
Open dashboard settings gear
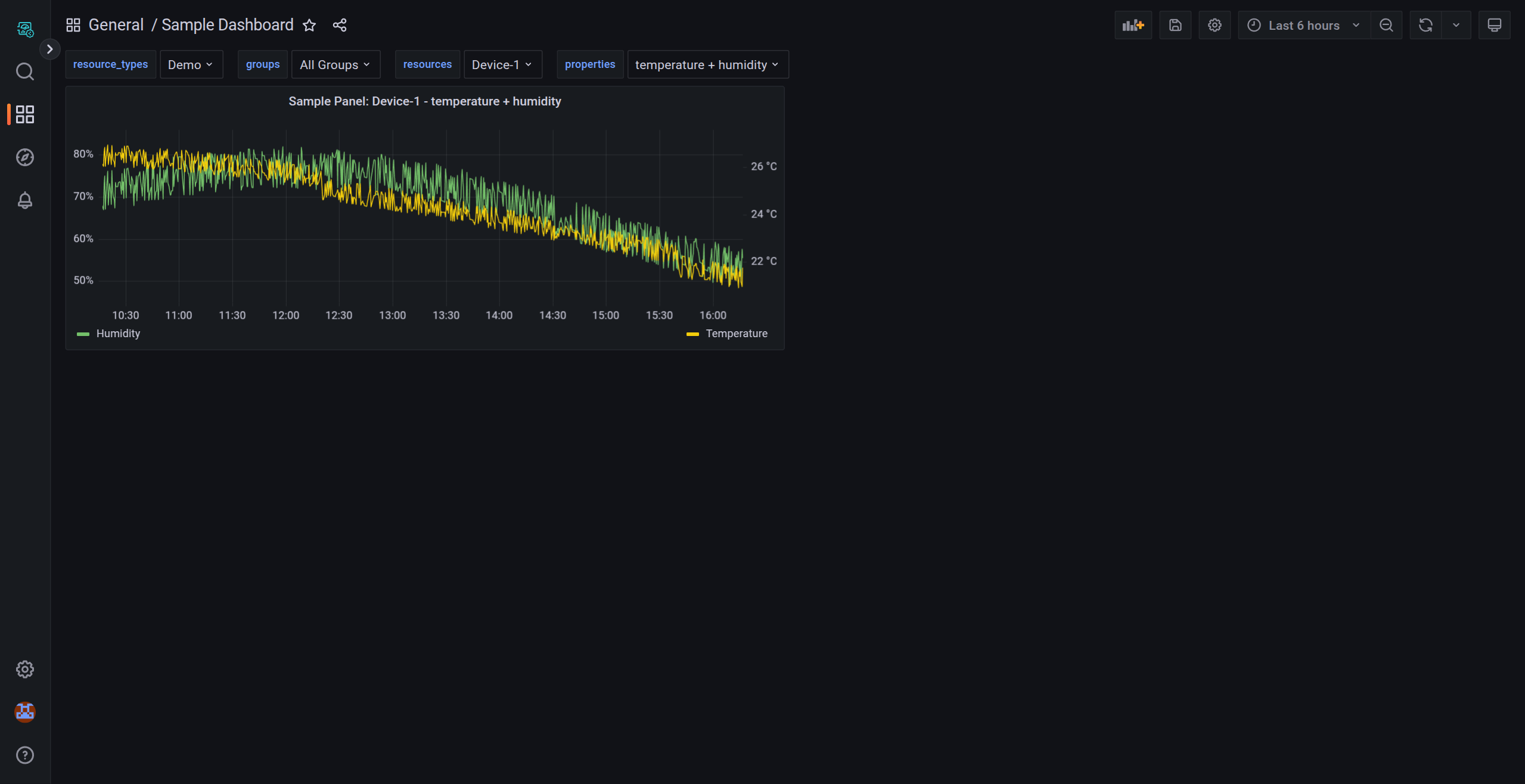[x=1214, y=25]
